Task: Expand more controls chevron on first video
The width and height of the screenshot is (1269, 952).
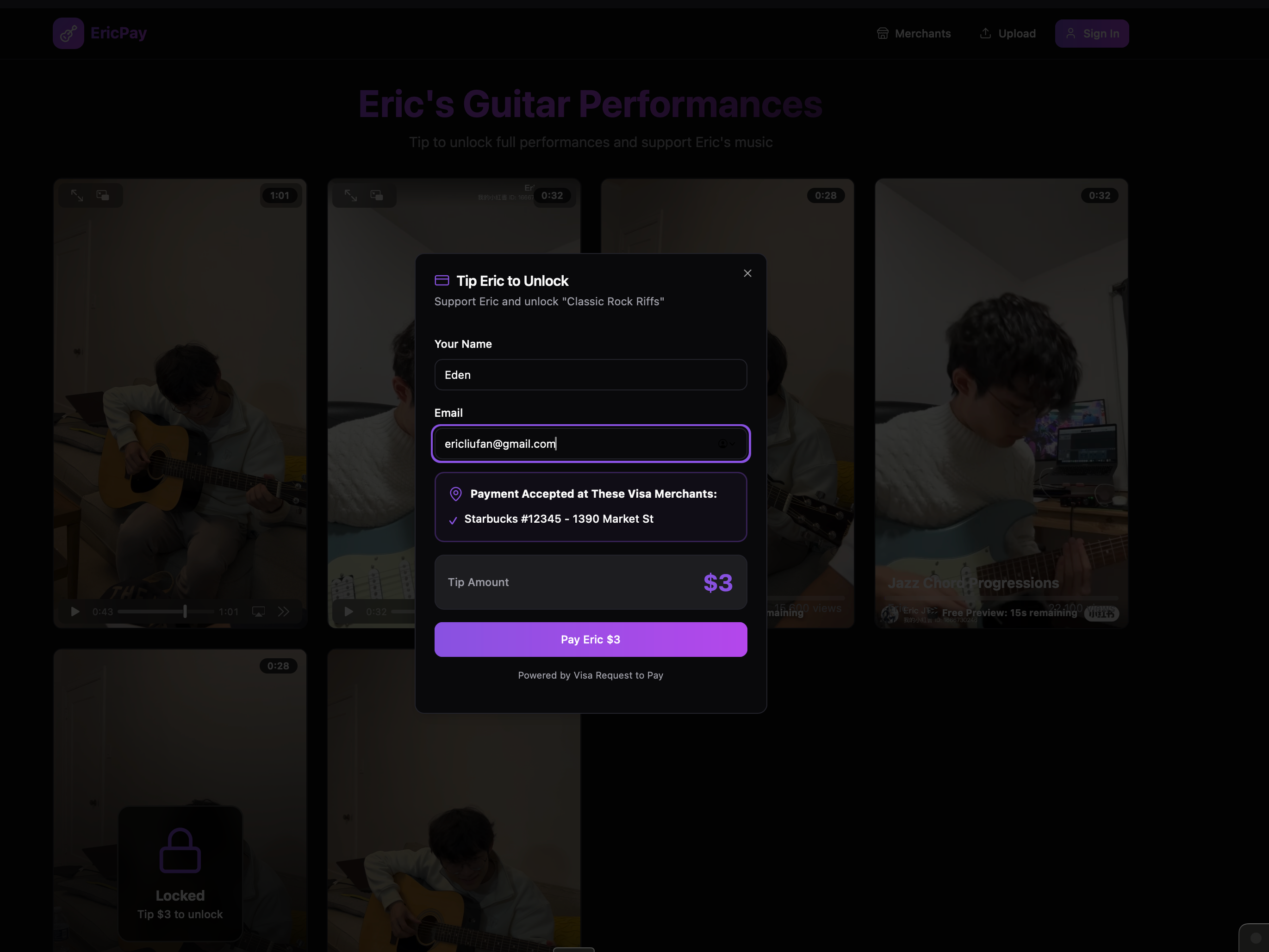Action: click(283, 612)
